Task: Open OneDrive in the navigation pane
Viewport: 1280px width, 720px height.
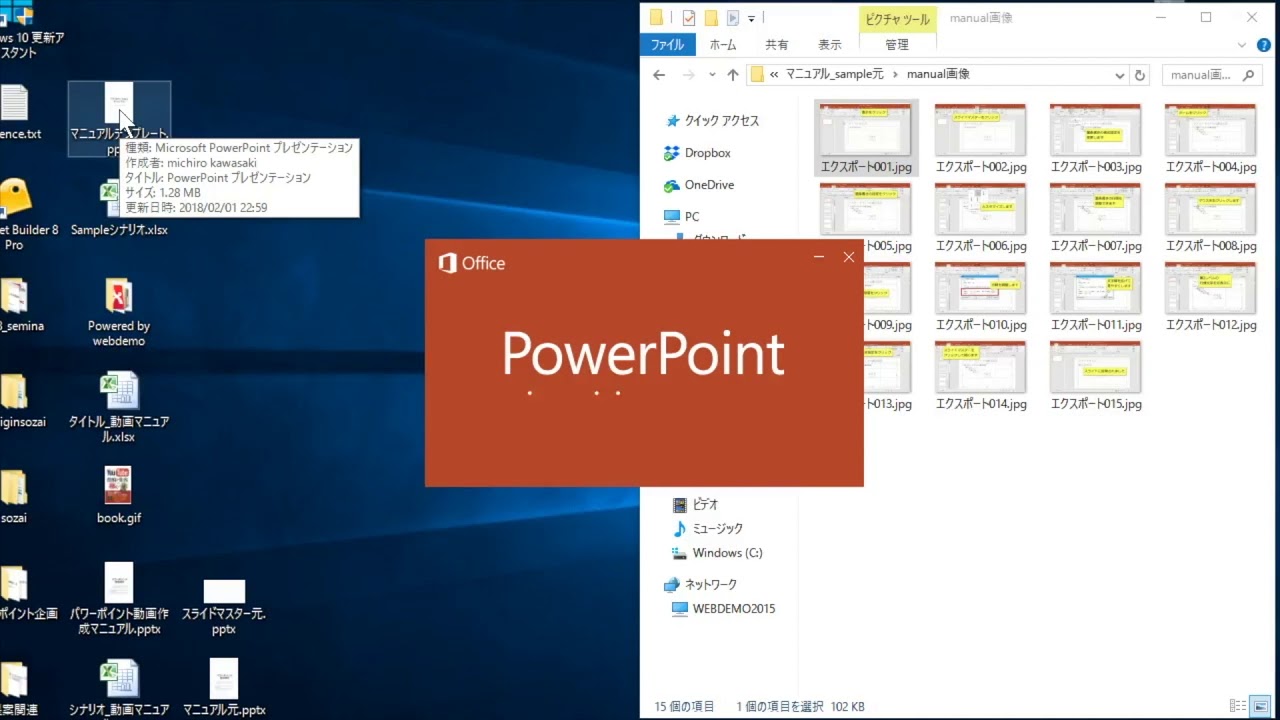Action: (699, 185)
